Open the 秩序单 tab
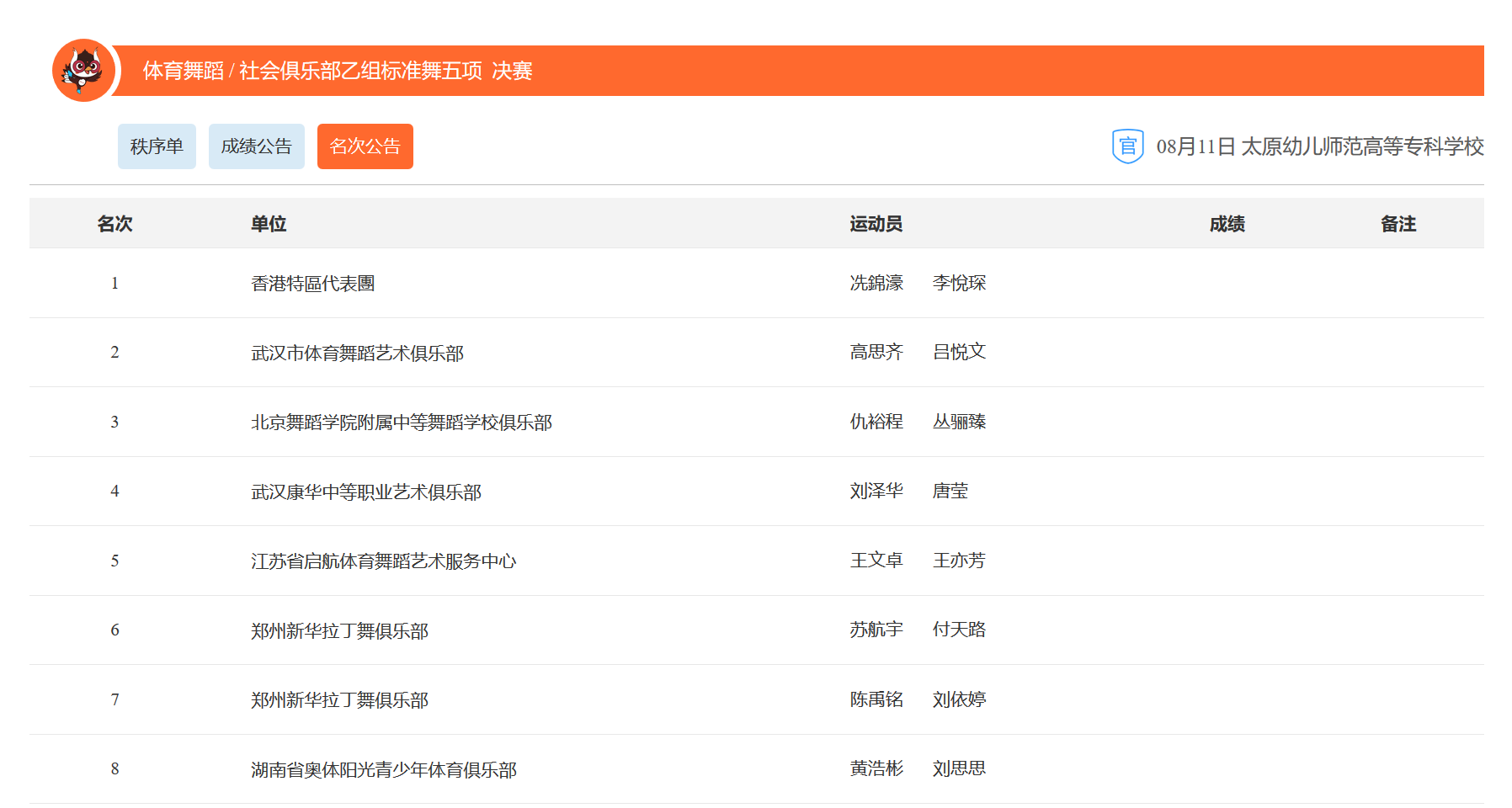1512x808 pixels. click(x=157, y=146)
